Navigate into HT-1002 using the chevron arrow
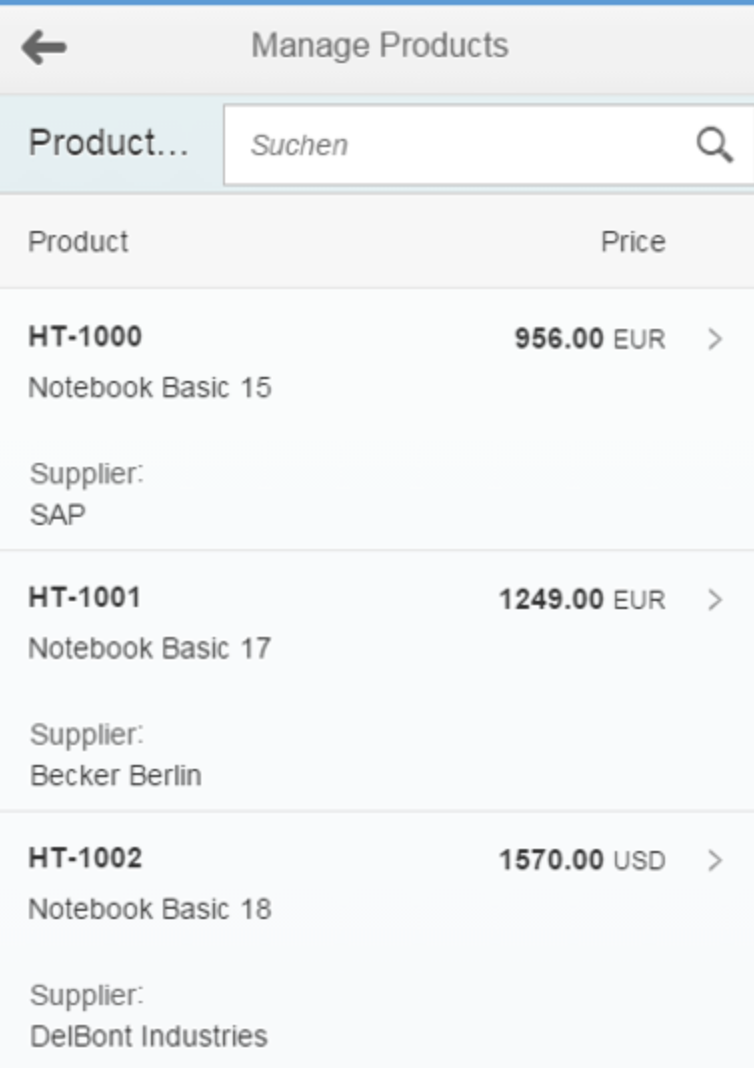Viewport: 754px width, 1068px height. click(714, 860)
